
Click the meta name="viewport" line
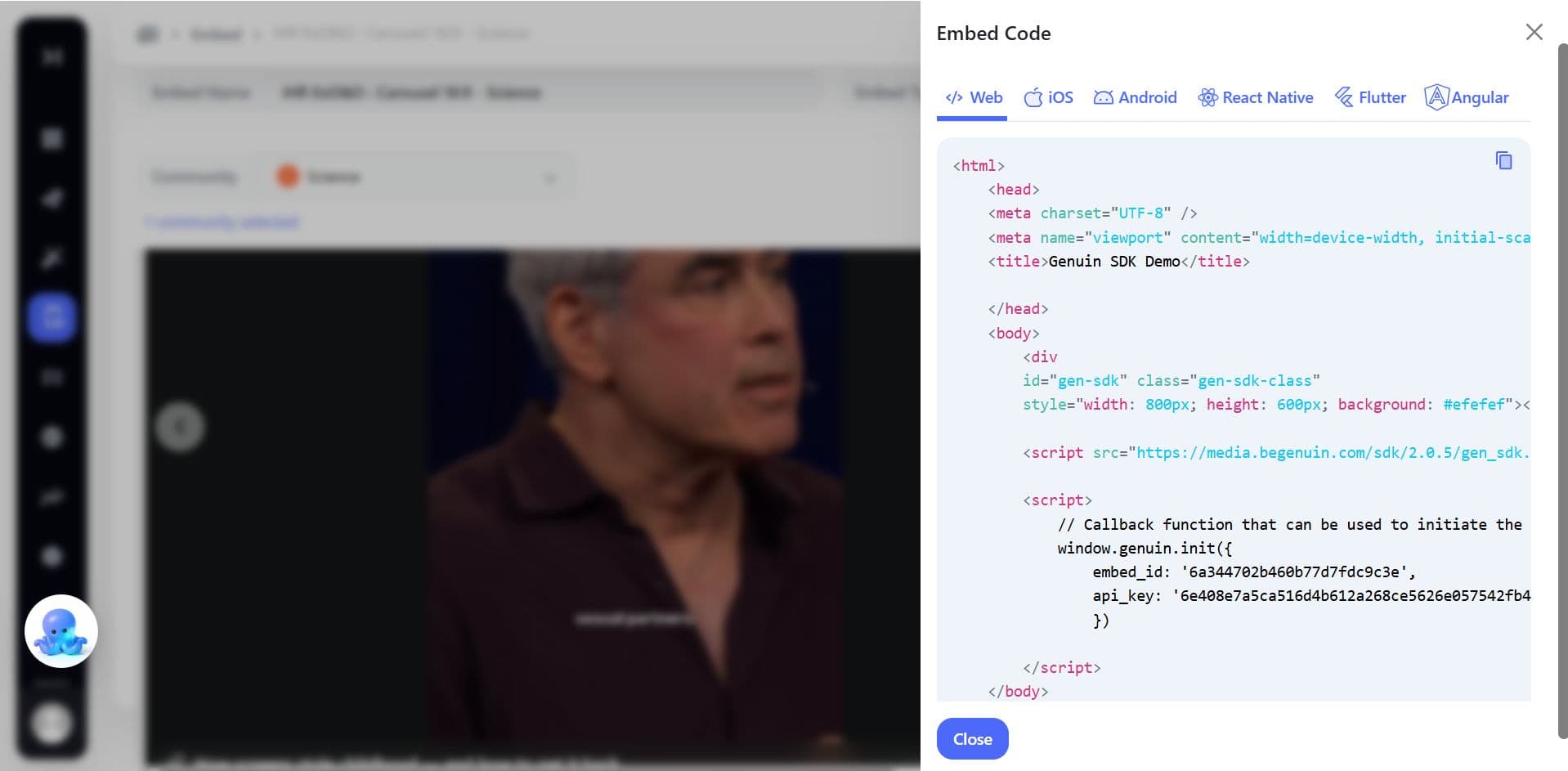pyautogui.click(x=1259, y=237)
